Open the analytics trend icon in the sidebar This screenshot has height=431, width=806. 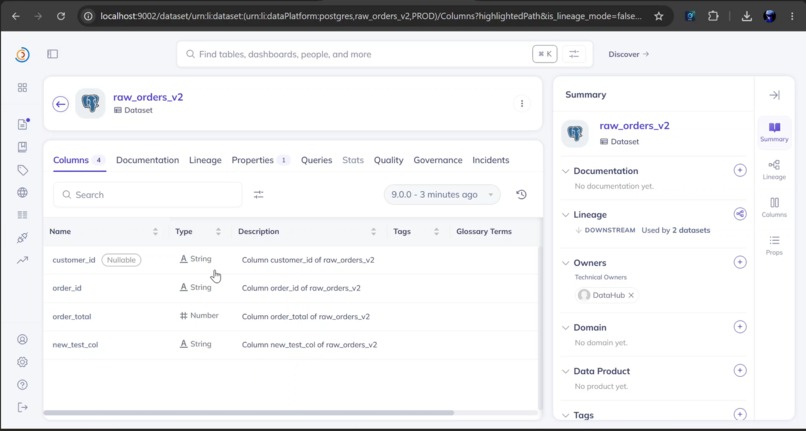[22, 260]
